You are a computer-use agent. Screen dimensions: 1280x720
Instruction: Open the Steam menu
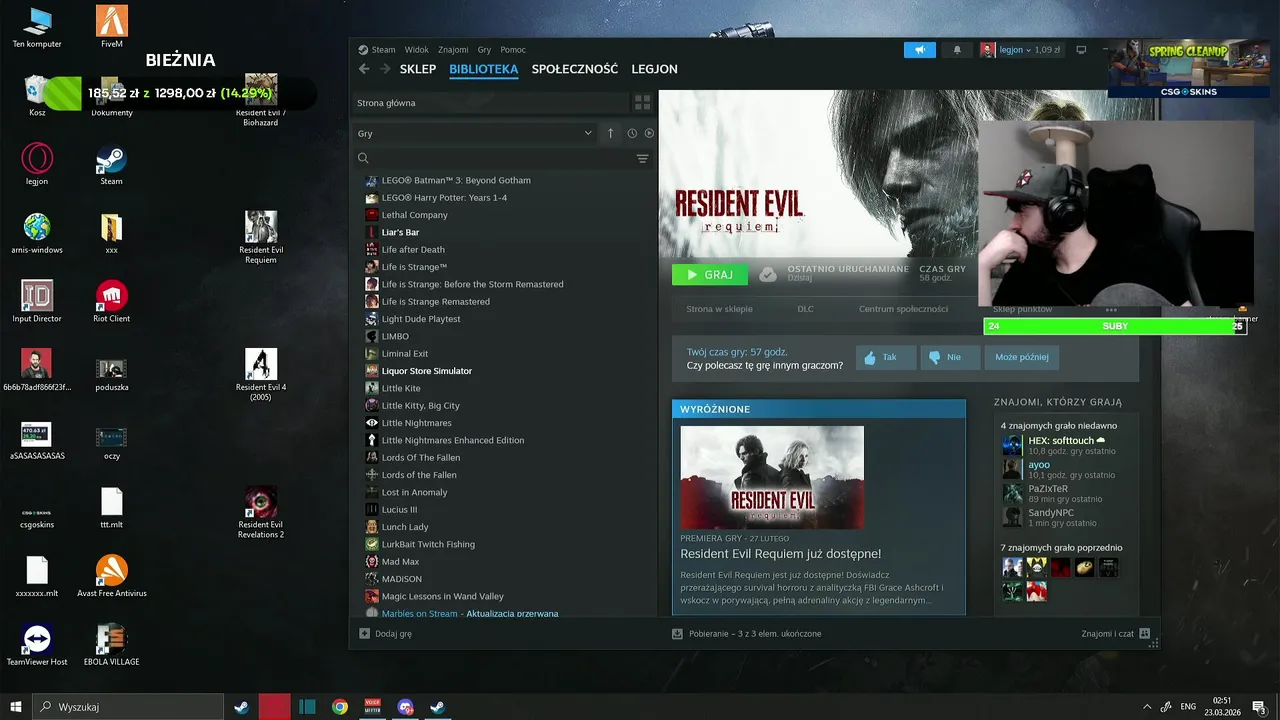coord(383,50)
